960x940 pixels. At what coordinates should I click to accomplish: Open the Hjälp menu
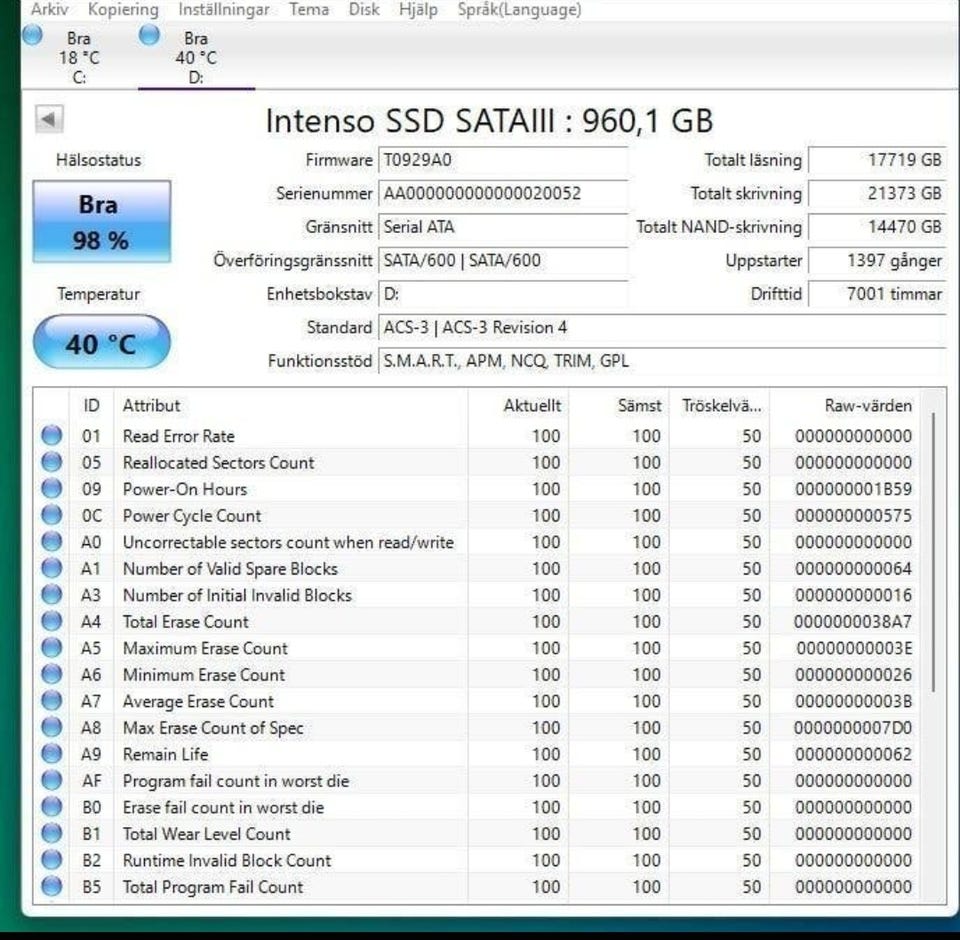[418, 9]
